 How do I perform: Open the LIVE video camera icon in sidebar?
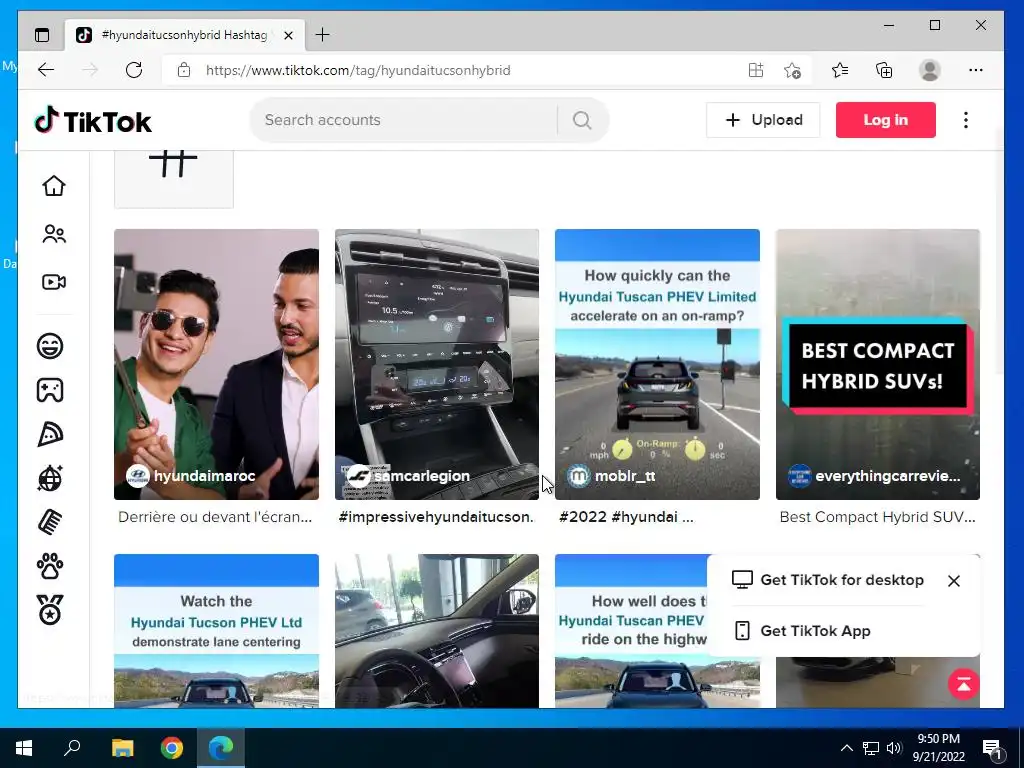(x=54, y=282)
